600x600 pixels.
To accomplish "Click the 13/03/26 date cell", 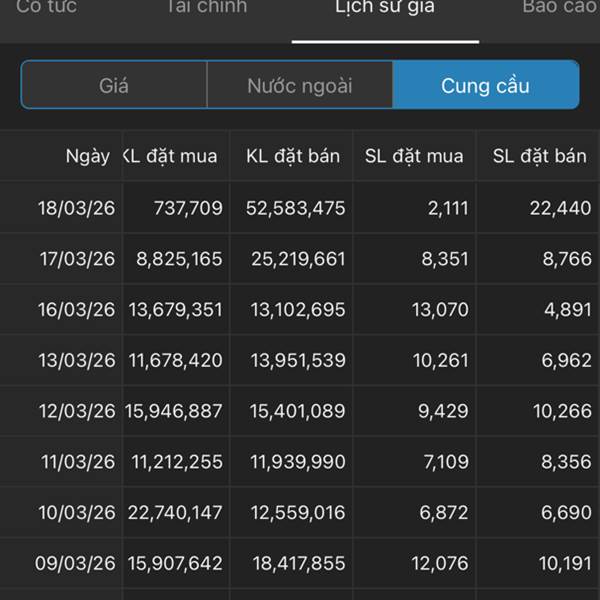I will [x=76, y=360].
